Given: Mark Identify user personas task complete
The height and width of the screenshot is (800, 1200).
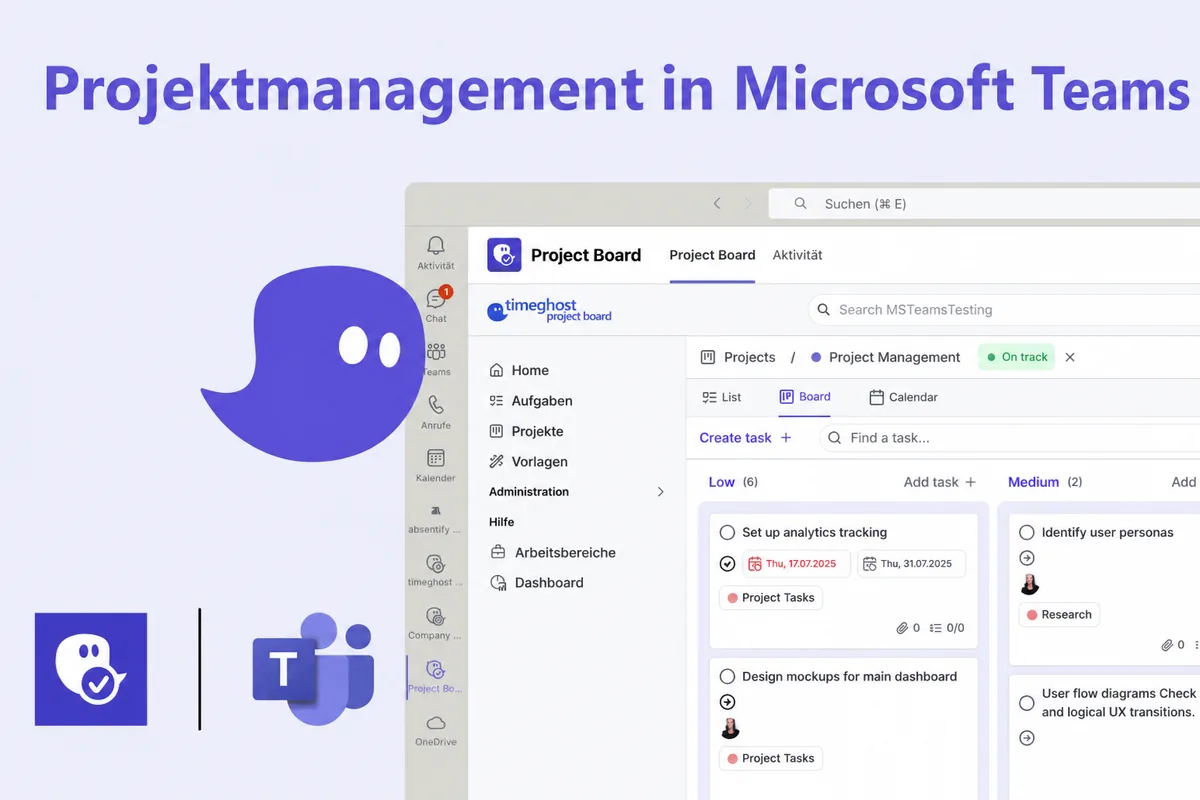Looking at the screenshot, I should [1027, 533].
